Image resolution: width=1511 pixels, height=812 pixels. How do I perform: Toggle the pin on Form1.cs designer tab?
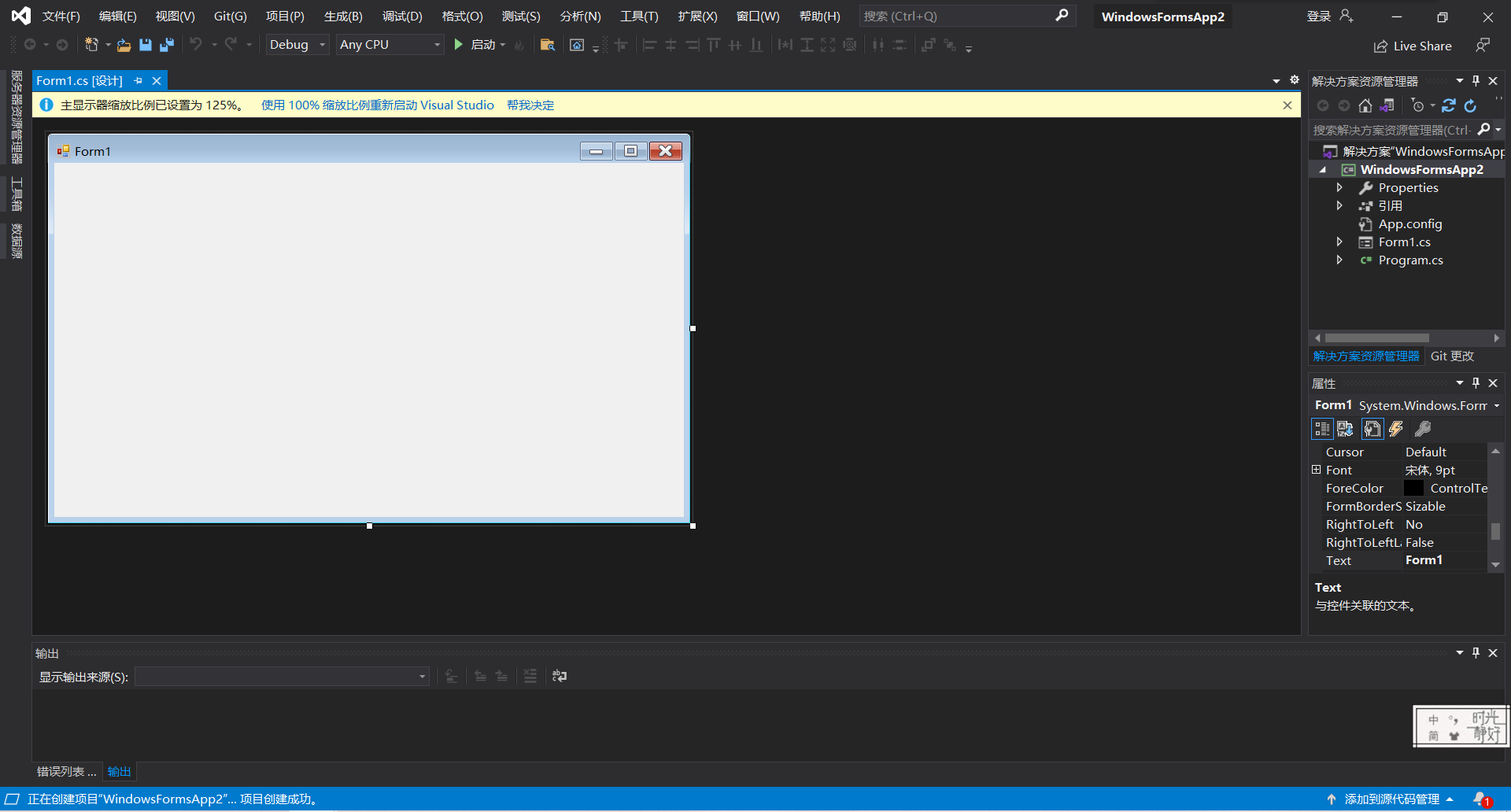coord(139,80)
